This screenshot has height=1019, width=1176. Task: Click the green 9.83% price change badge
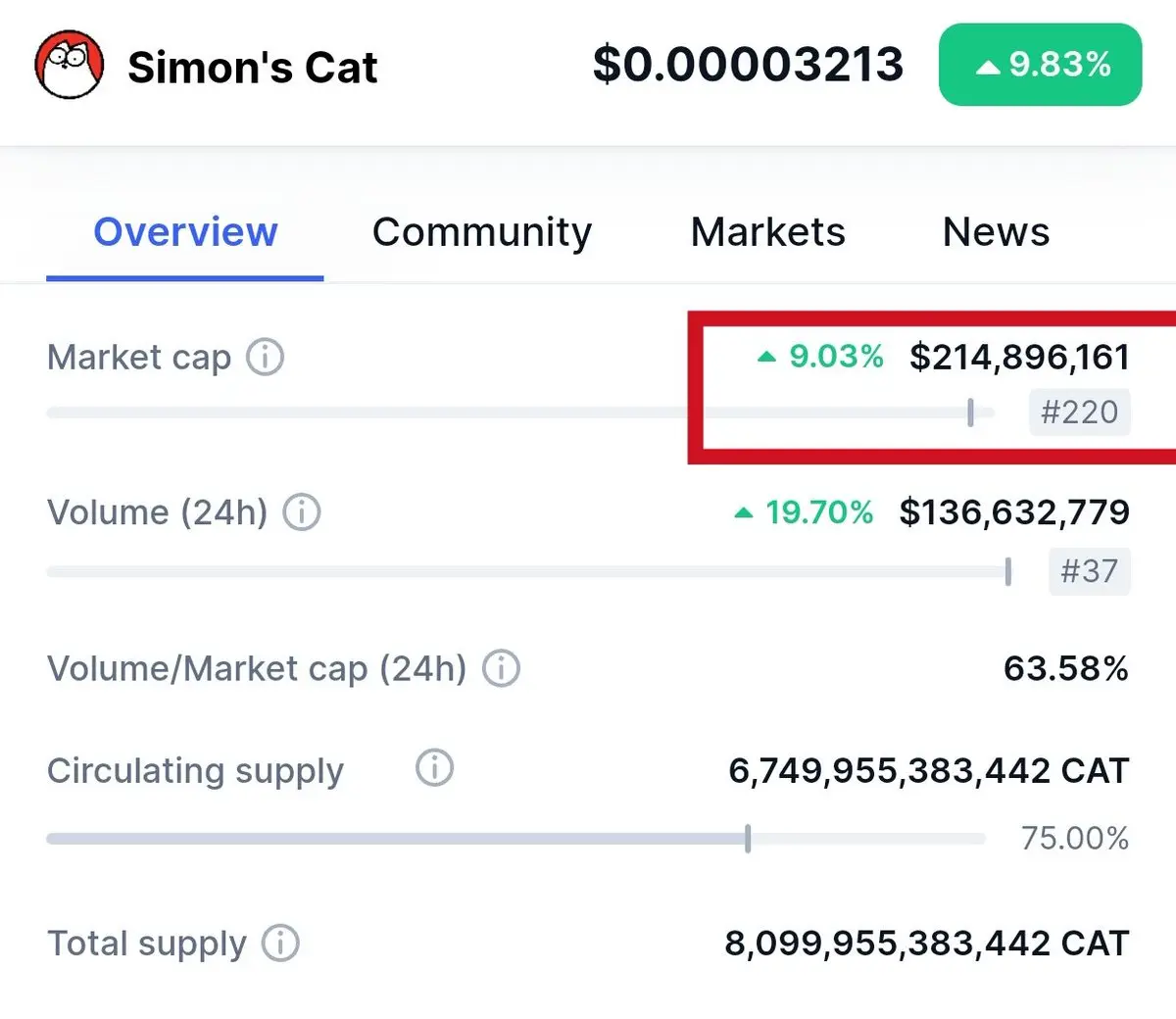tap(1040, 65)
